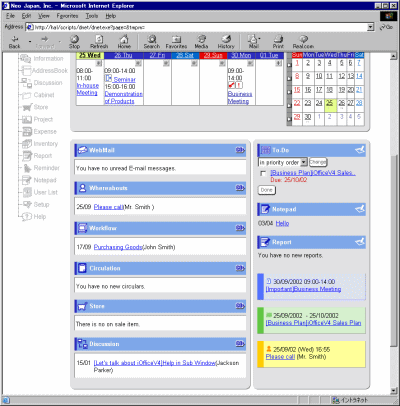Click the Refresh toolbar icon

point(99,42)
